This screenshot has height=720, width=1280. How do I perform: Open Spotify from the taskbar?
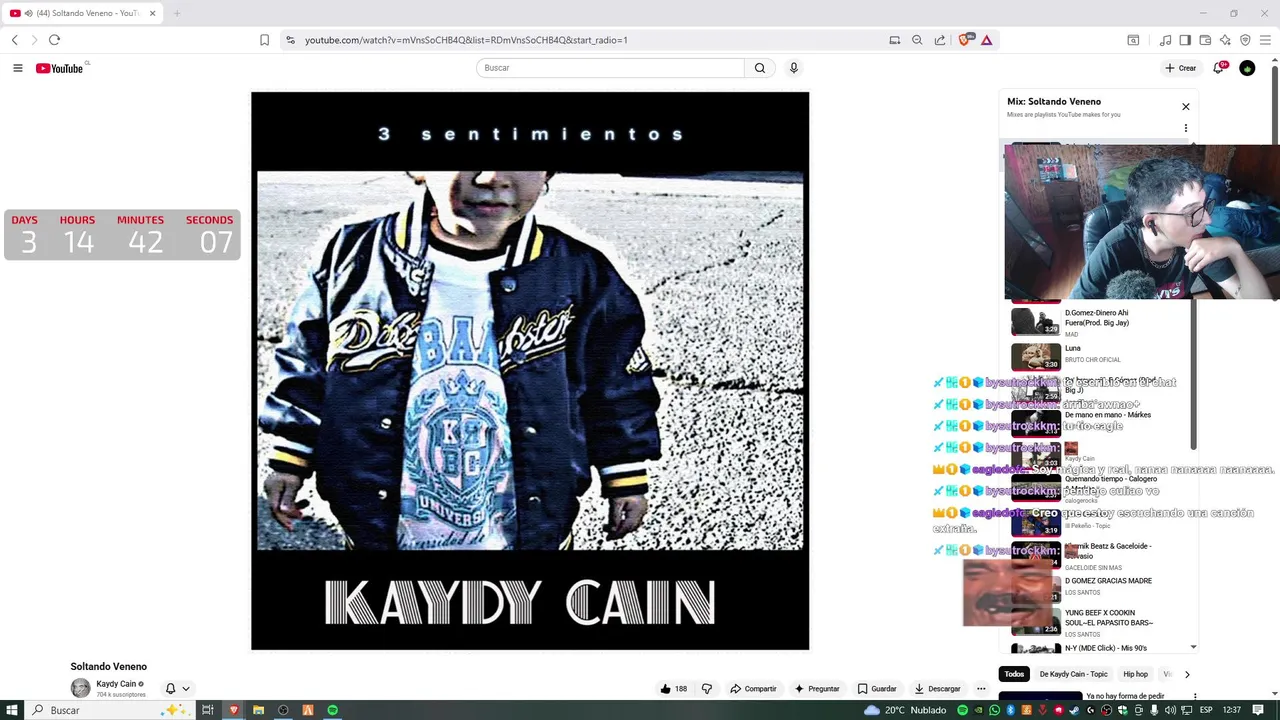click(x=332, y=710)
